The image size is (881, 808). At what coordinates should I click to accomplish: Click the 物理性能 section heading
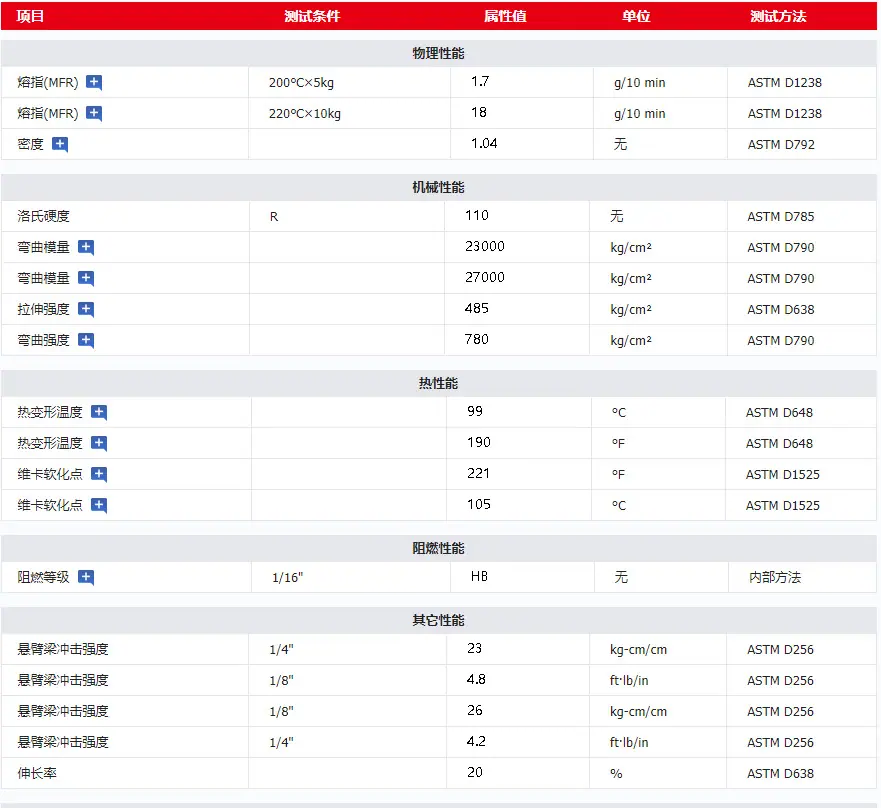tap(438, 53)
